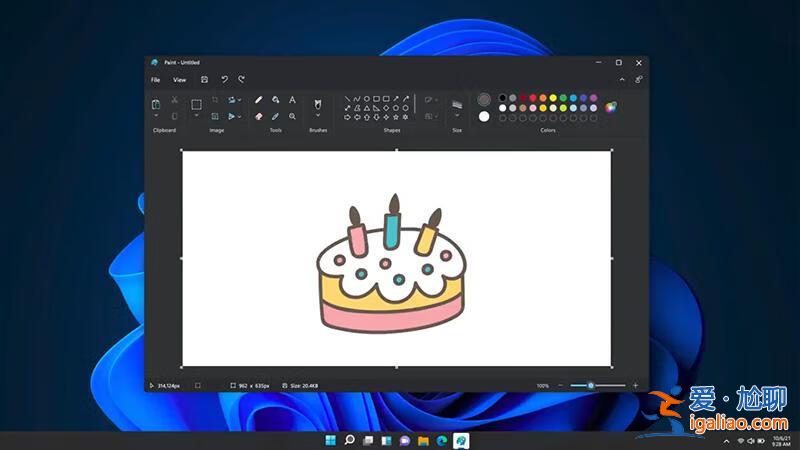Activate the Text tool
Image resolution: width=800 pixels, height=450 pixels.
click(x=292, y=100)
